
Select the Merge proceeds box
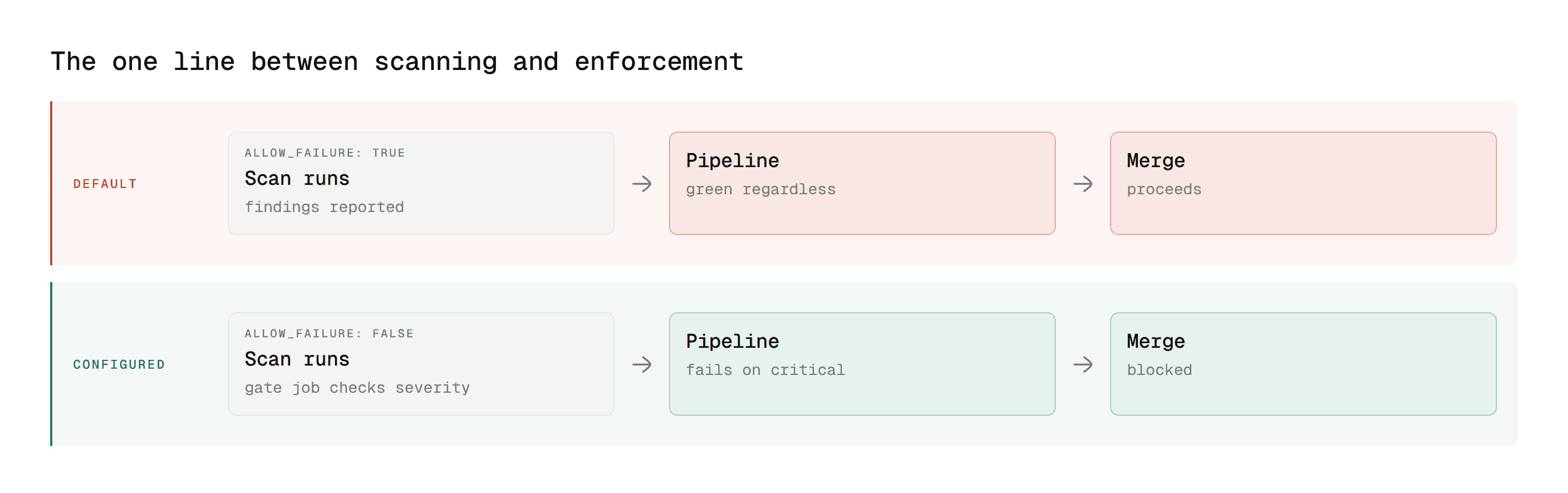1303,184
